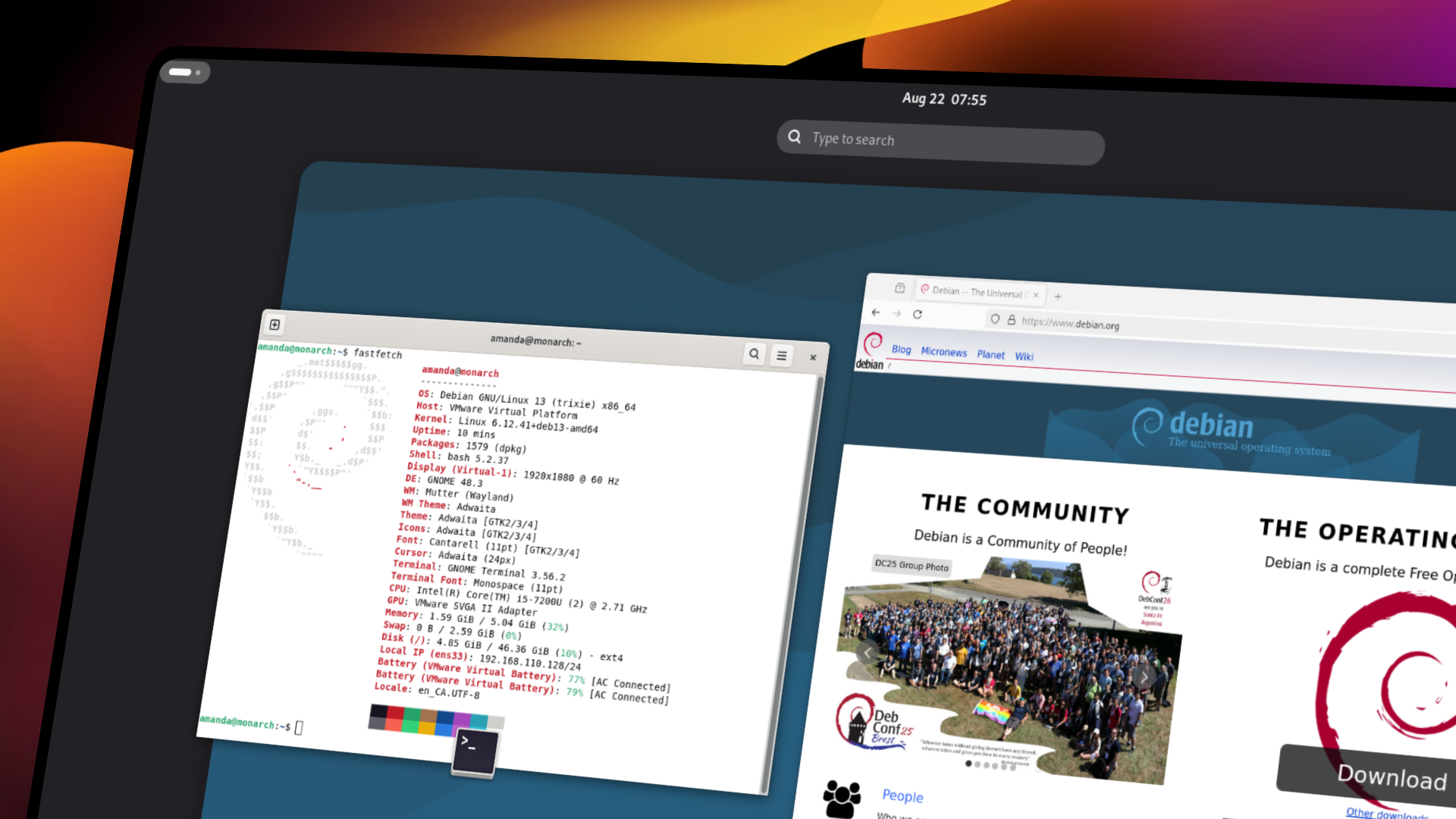The width and height of the screenshot is (1456, 819).
Task: Open the terminal search with the magnifier icon
Action: coord(755,354)
